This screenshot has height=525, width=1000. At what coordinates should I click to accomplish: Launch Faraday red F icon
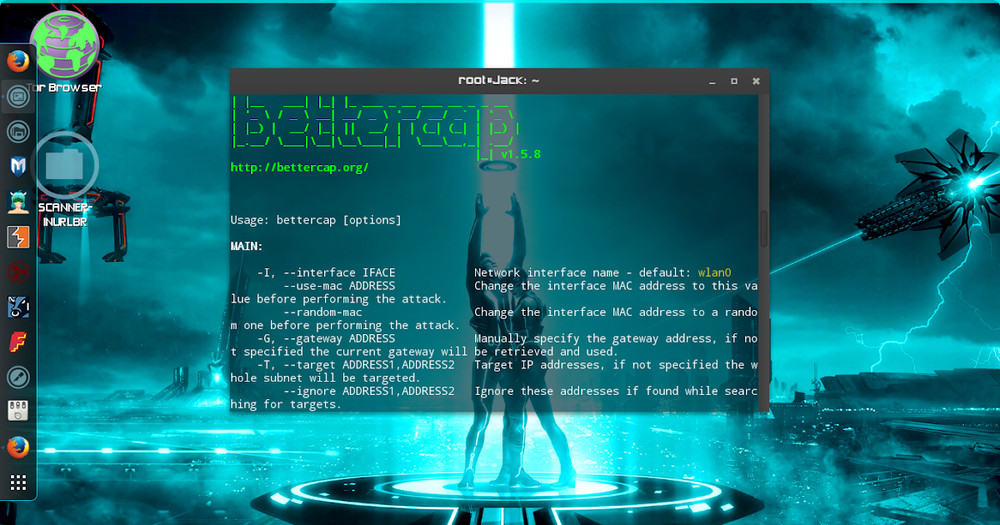18,342
